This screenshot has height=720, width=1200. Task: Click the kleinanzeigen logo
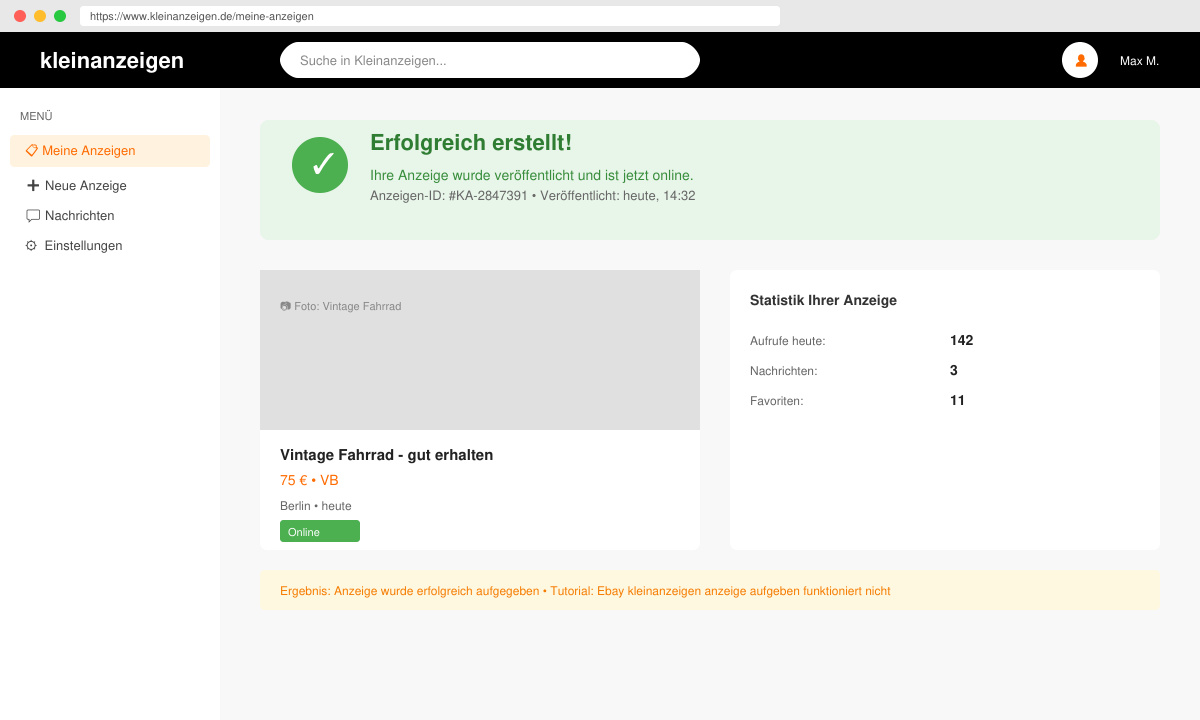[x=112, y=60]
